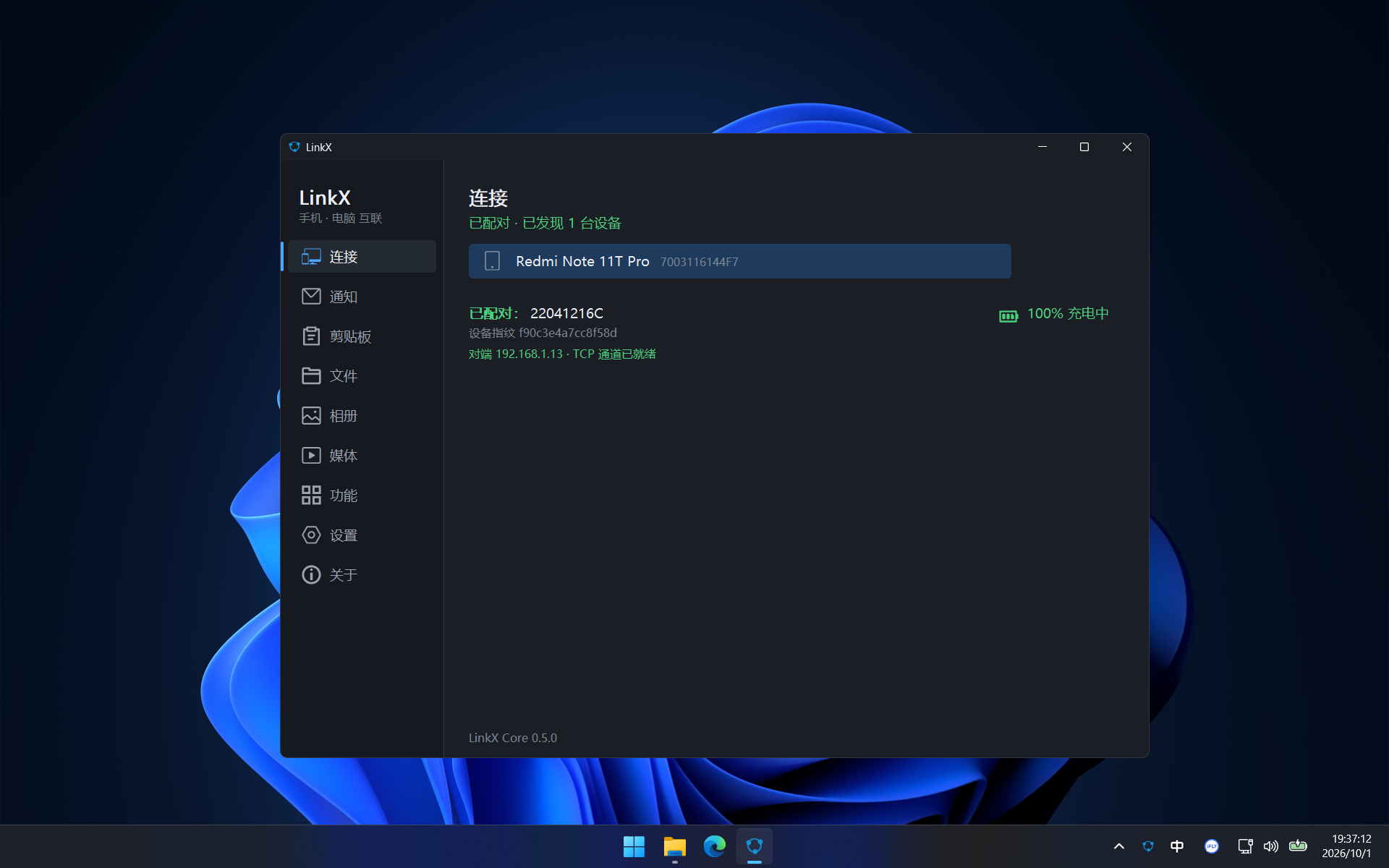Open the 通知 notifications envelope icon
Screen dimensions: 1389x868
[311, 297]
